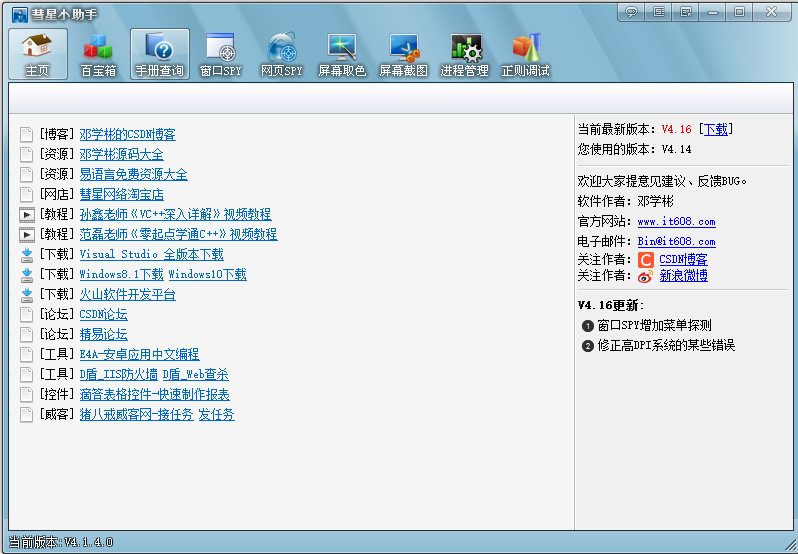
Task: Click the 修正高DPI系统的某些错误 update note
Action: click(666, 346)
